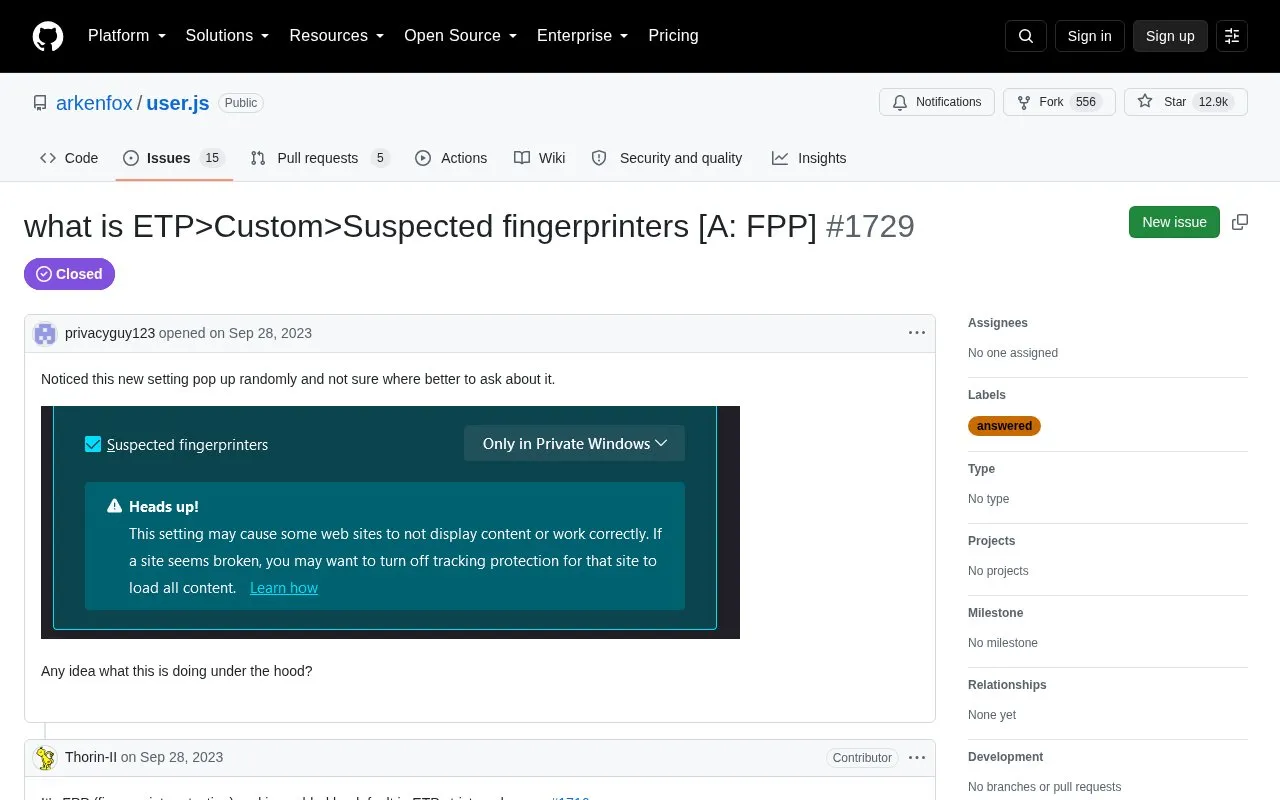Open the appearance settings icon button
The image size is (1280, 800).
click(x=1232, y=36)
